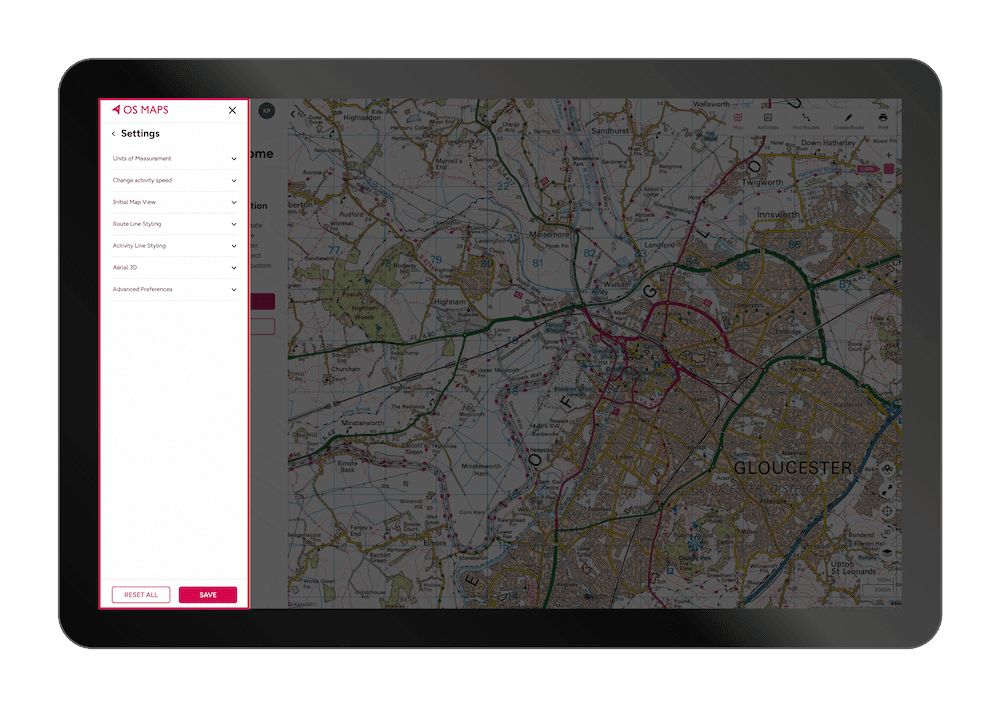Screen dimensions: 1000x707
Task: Click the OS MAPS logo
Action: click(x=141, y=110)
